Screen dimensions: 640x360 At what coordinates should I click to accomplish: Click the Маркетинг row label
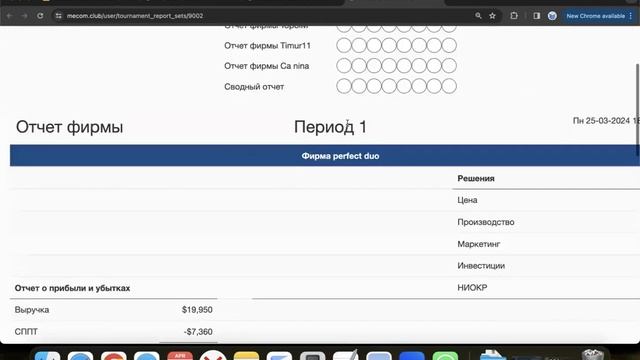click(x=479, y=244)
